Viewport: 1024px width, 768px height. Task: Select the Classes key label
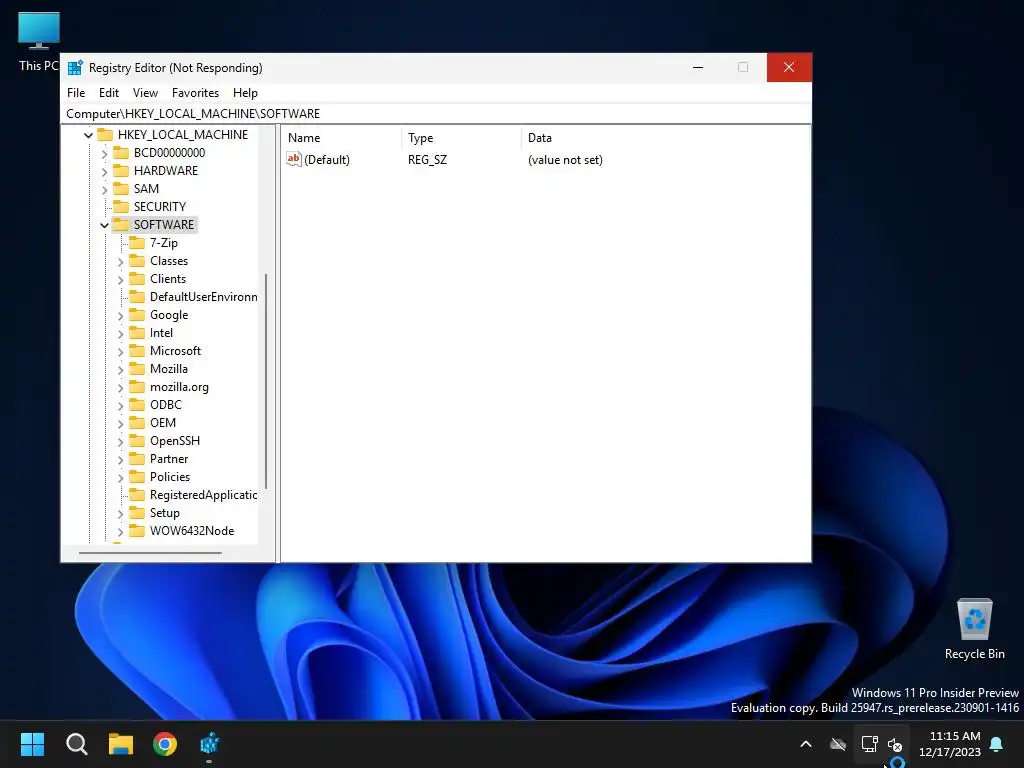[169, 261]
